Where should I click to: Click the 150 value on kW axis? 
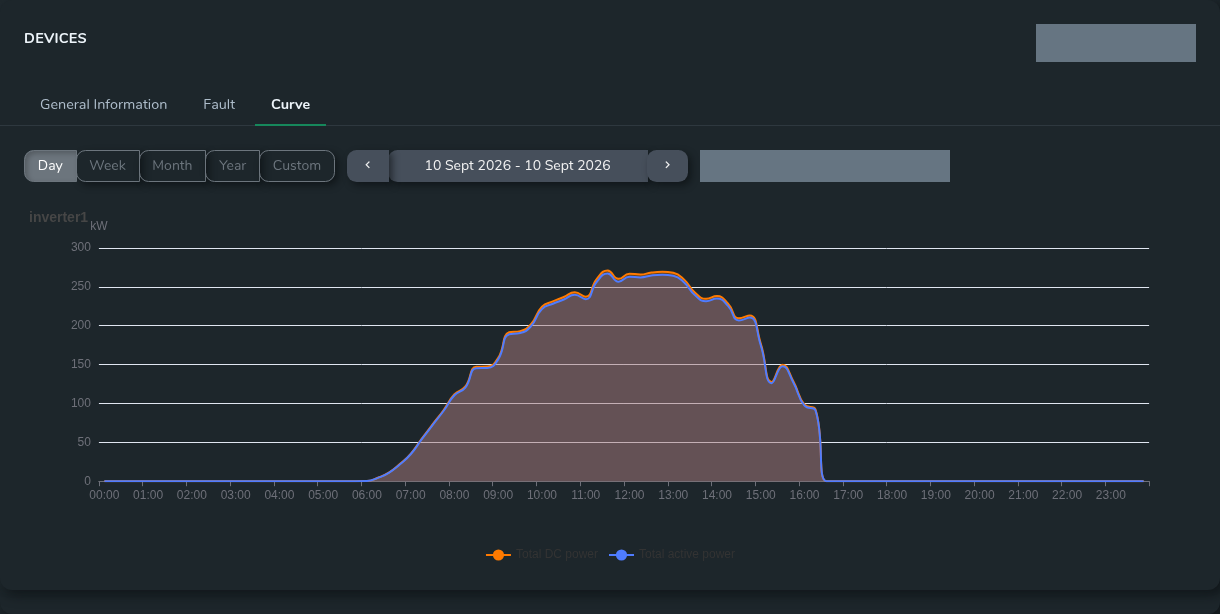81,364
